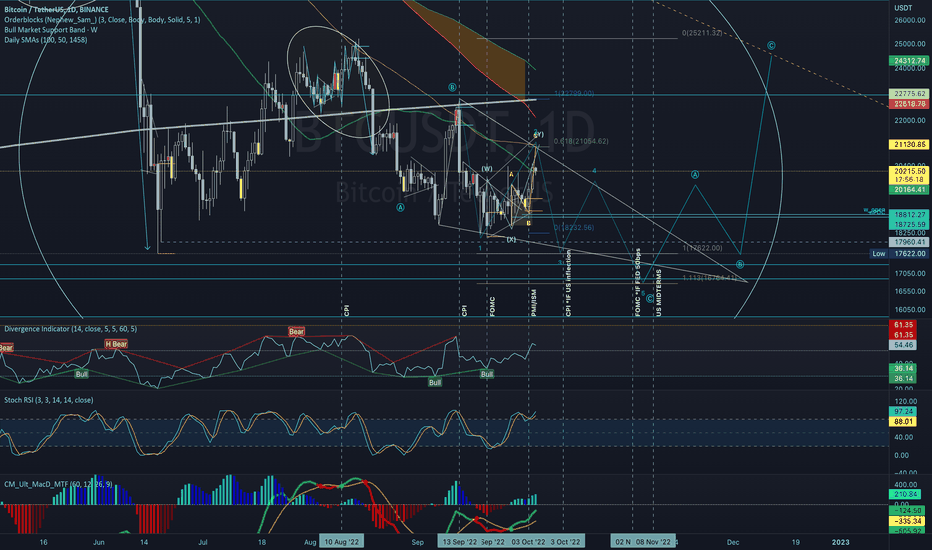Viewport: 932px width, 550px height.
Task: Click the green 20164.41 price label
Action: point(909,190)
